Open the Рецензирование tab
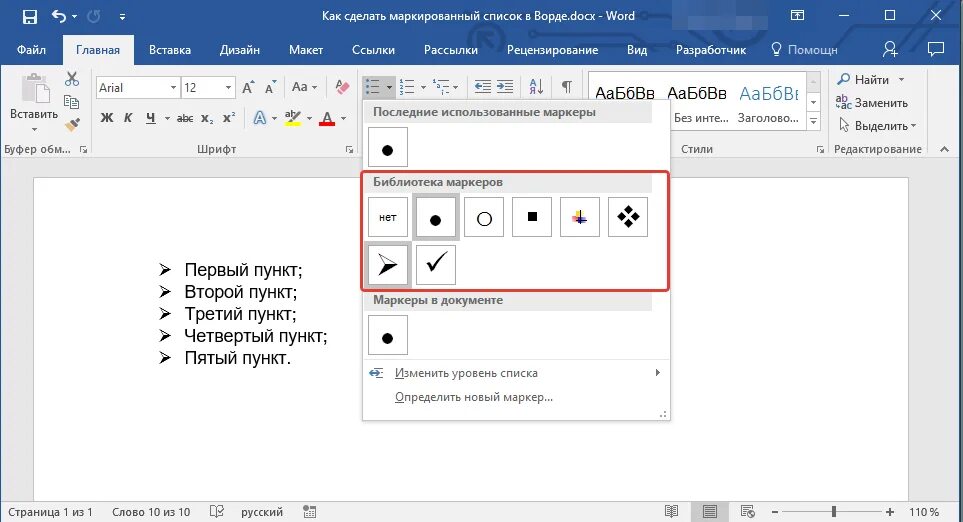The image size is (963, 522). [552, 50]
